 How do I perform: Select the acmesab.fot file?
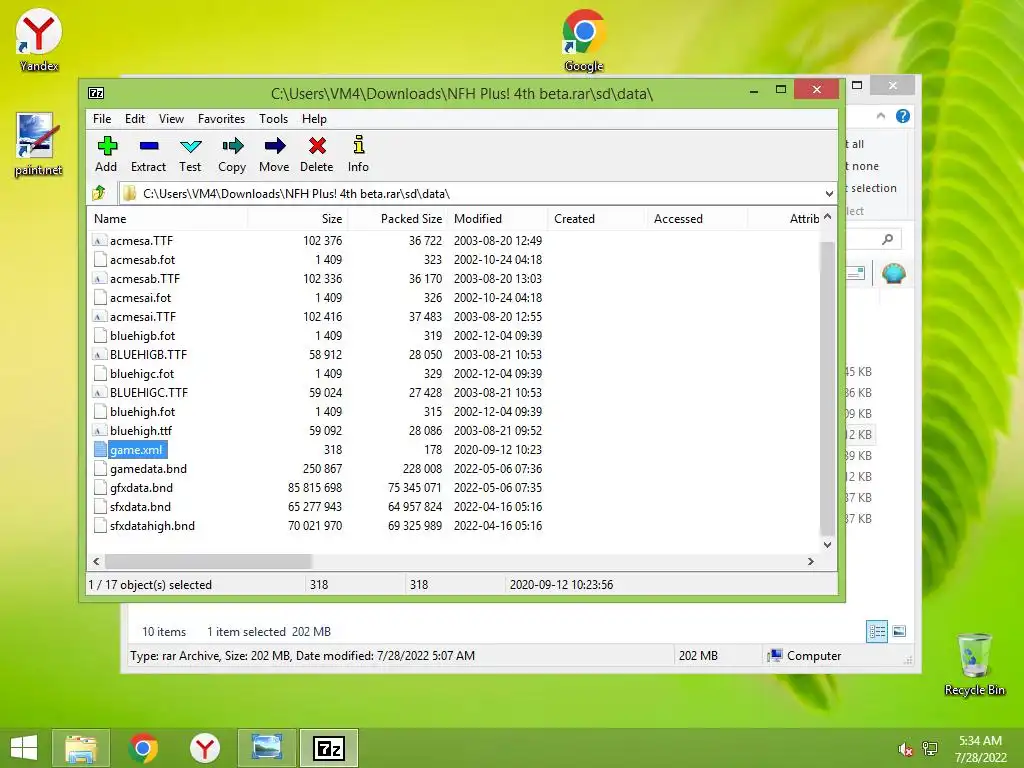(x=142, y=260)
